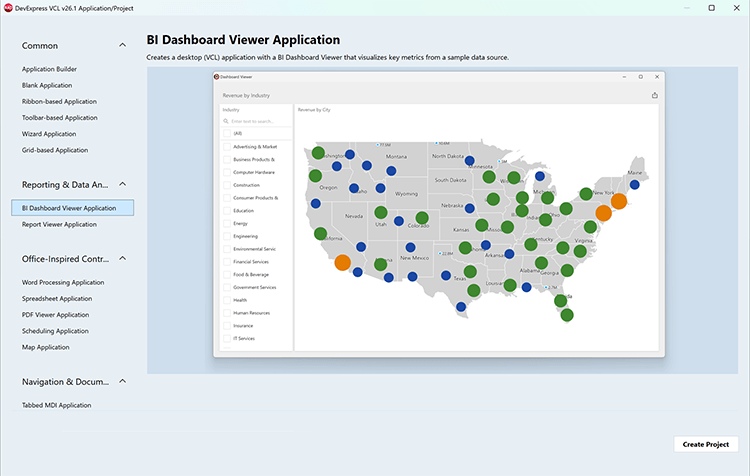This screenshot has height=476, width=750.
Task: Click the DevExpress logo icon in title bar
Action: (x=8, y=8)
